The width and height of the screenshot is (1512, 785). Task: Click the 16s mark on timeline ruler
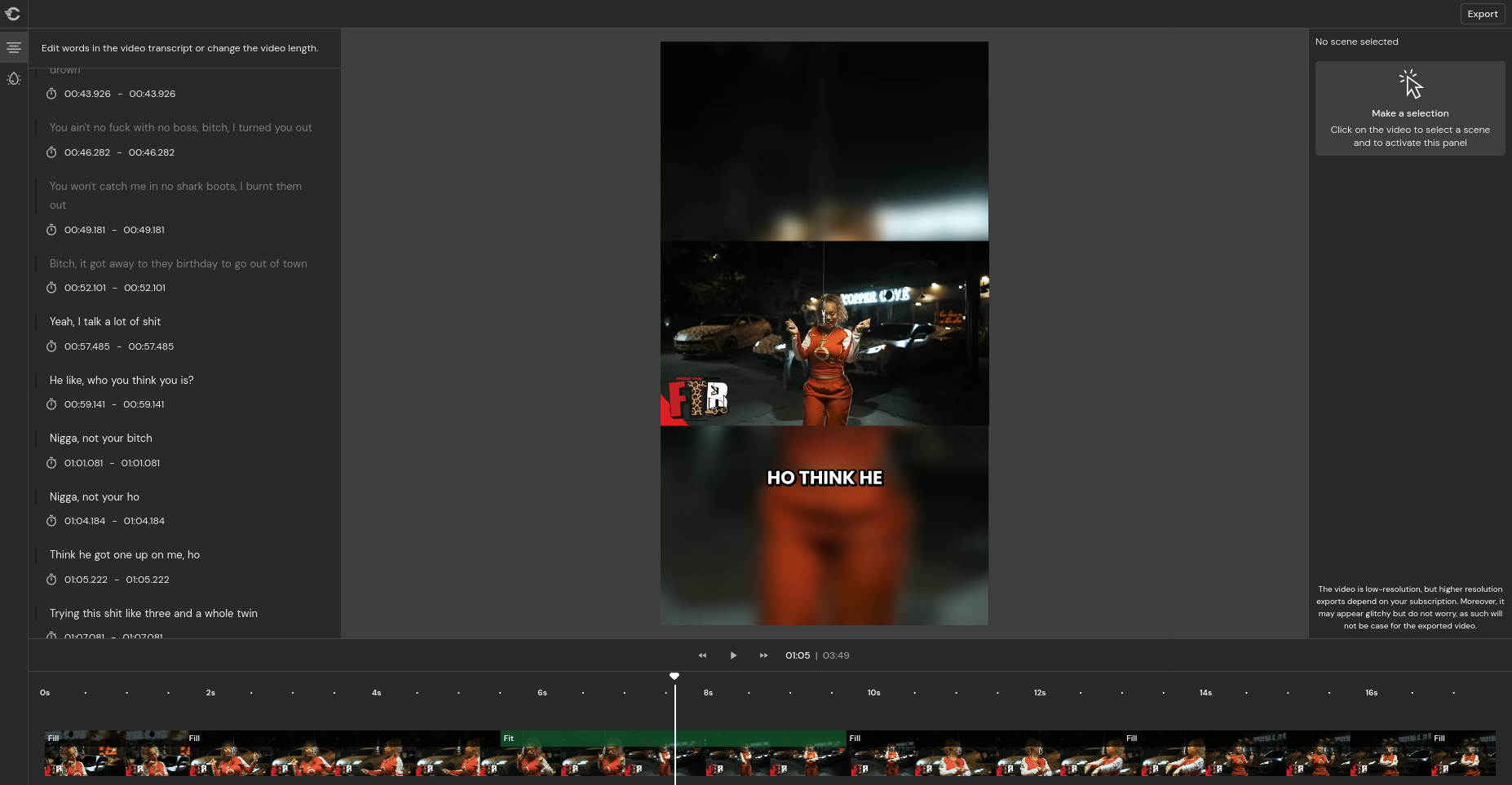[x=1372, y=693]
